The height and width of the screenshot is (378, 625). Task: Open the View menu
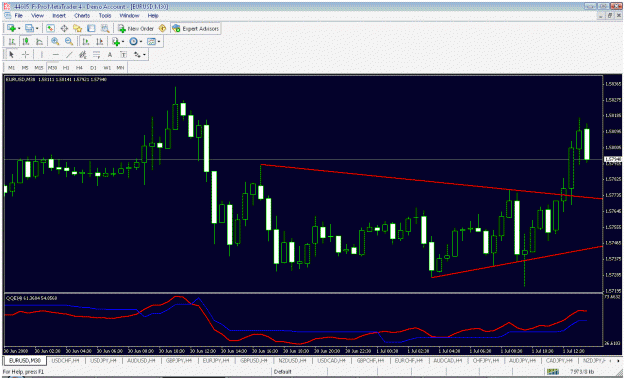(x=37, y=16)
